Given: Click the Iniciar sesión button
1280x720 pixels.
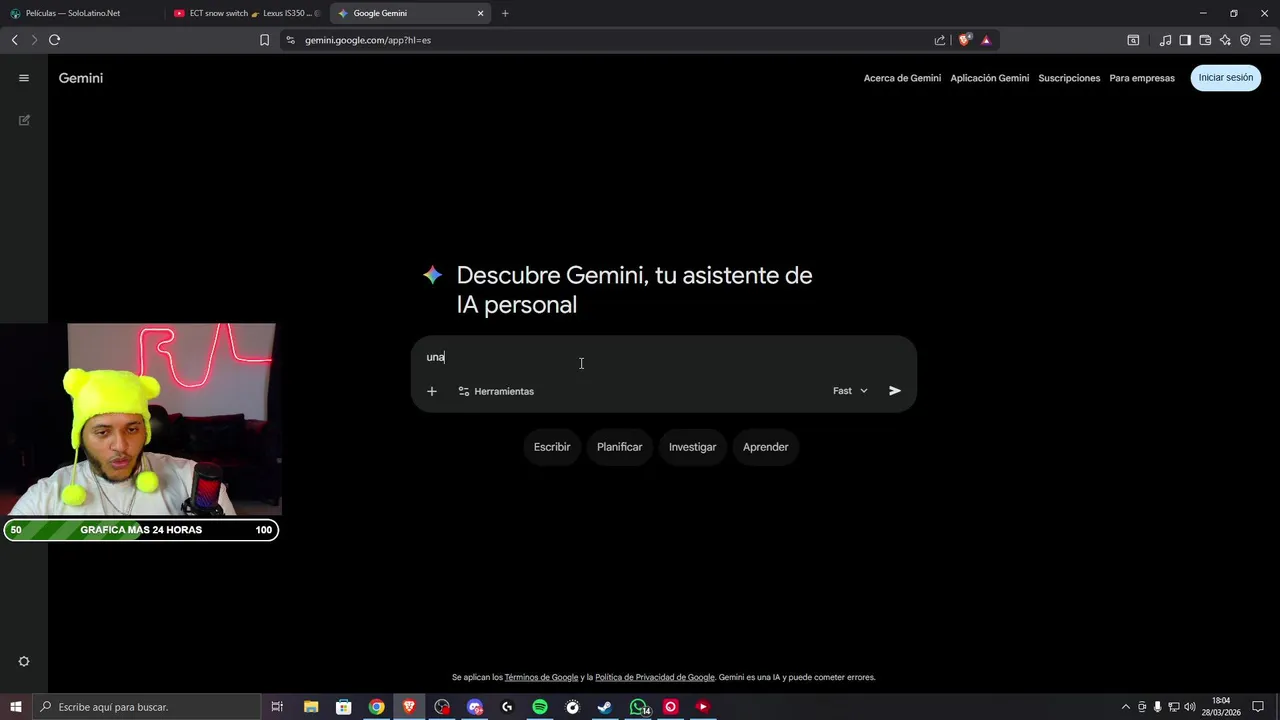Looking at the screenshot, I should 1226,78.
